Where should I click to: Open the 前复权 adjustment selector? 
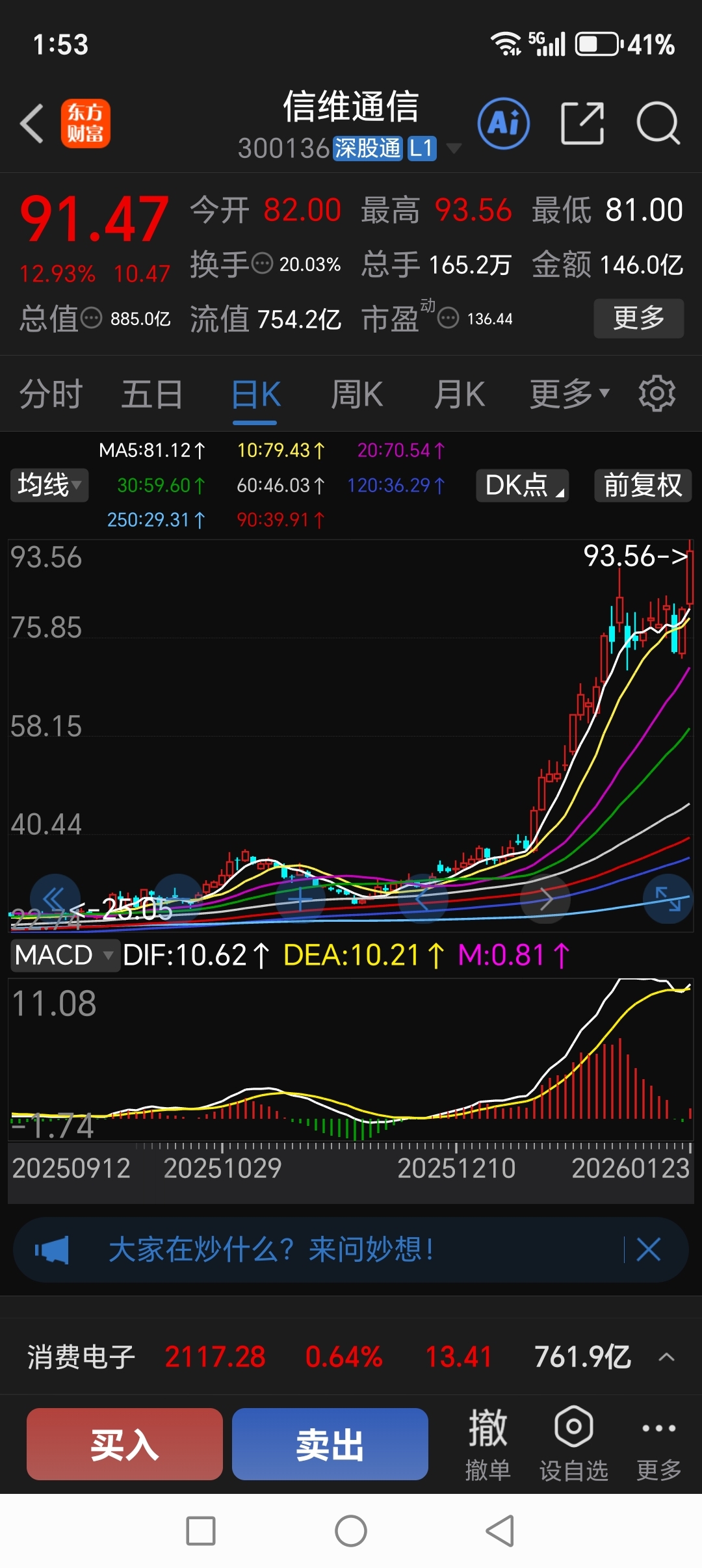[643, 485]
